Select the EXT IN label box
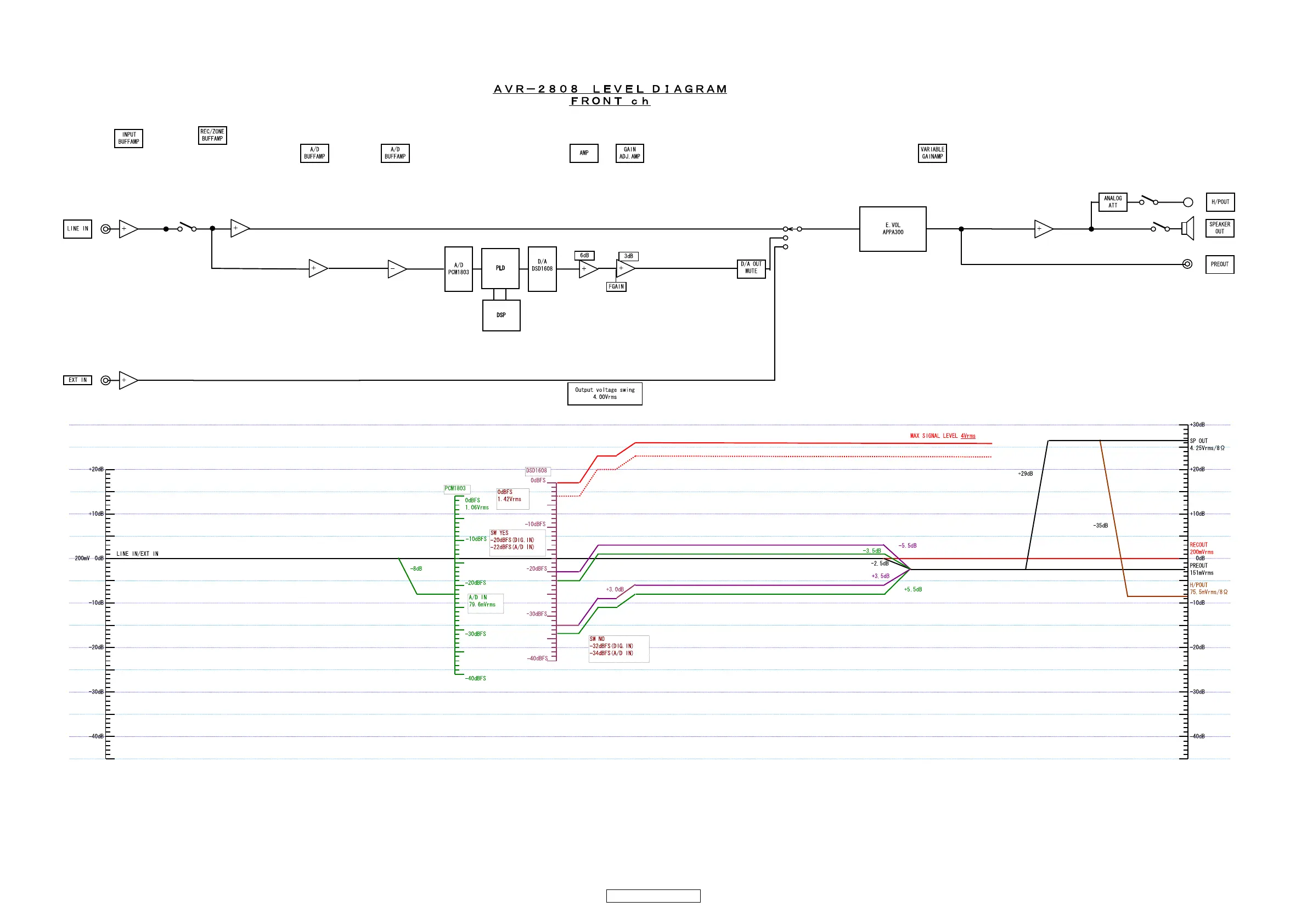The image size is (1307, 924). (x=77, y=380)
